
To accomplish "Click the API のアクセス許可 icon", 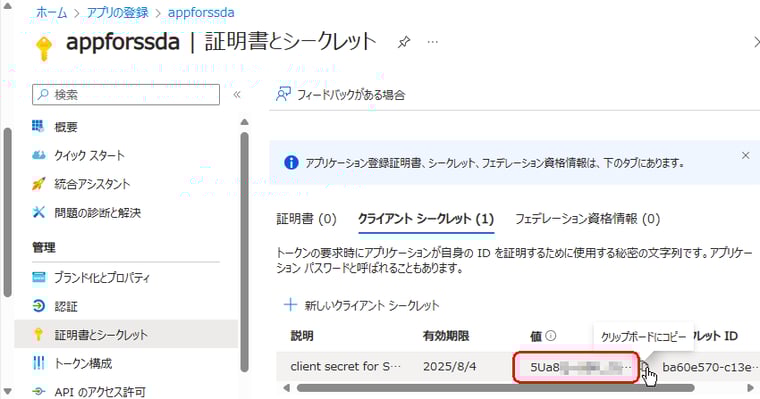I will tap(38, 391).
